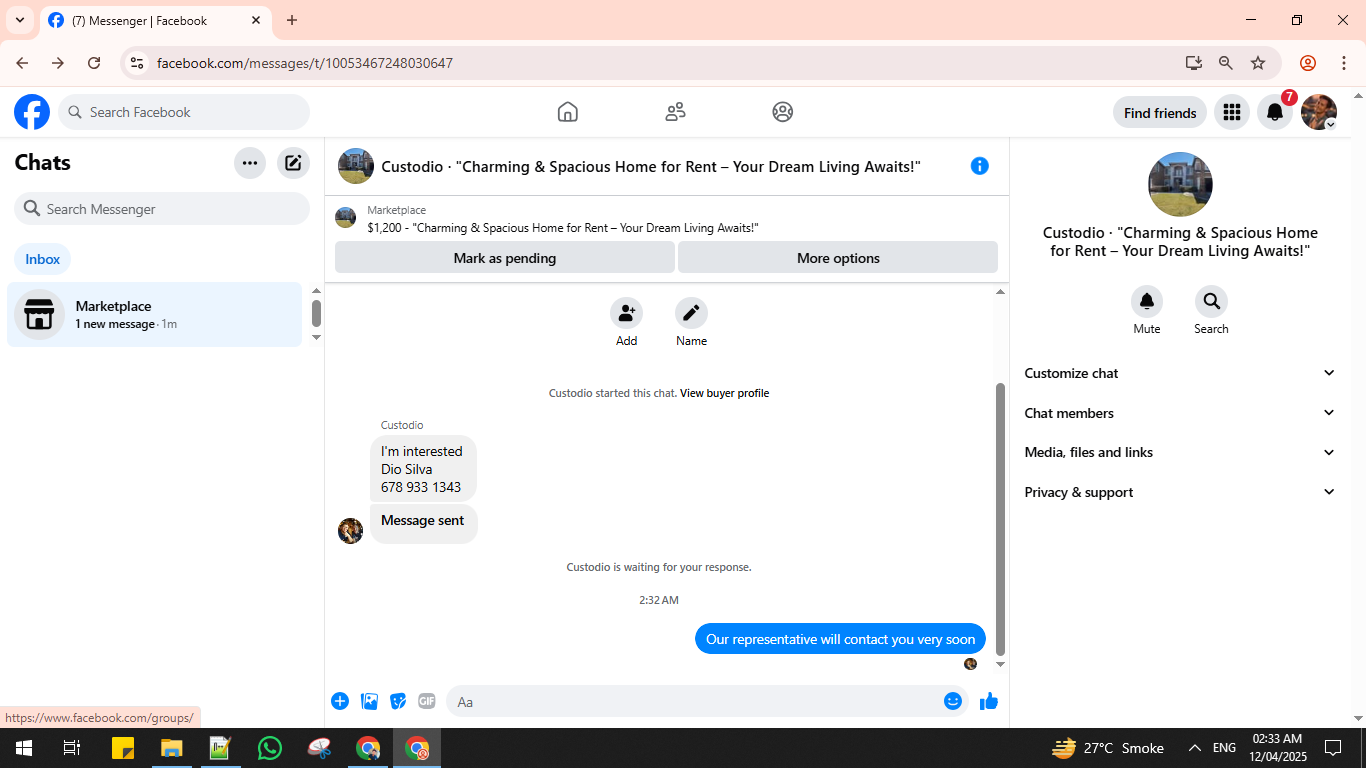1366x768 pixels.
Task: Click the Search Messenger field
Action: [162, 209]
